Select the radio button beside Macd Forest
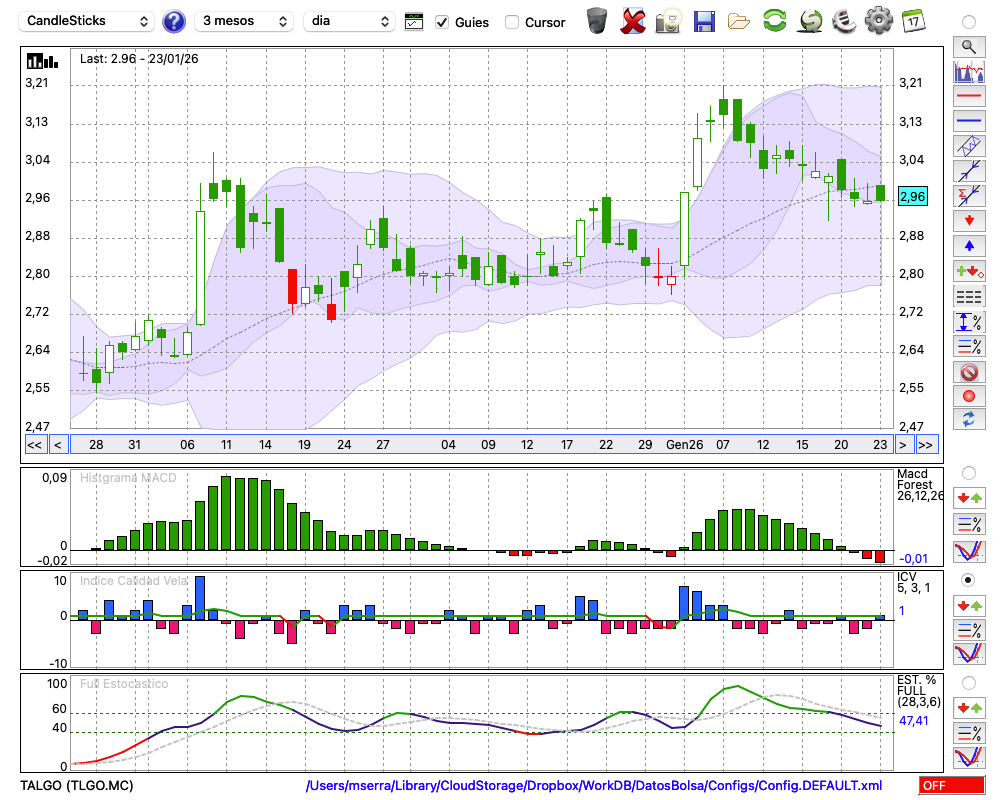The width and height of the screenshot is (1000, 800). coord(968,472)
